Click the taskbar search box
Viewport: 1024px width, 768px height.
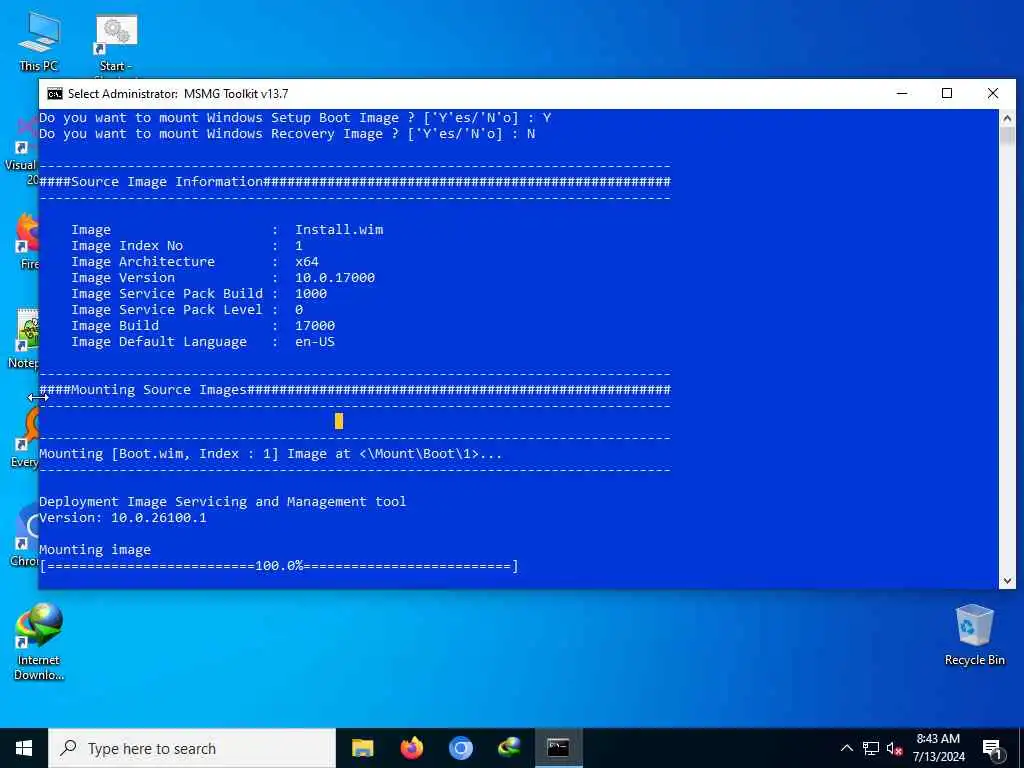coord(192,748)
